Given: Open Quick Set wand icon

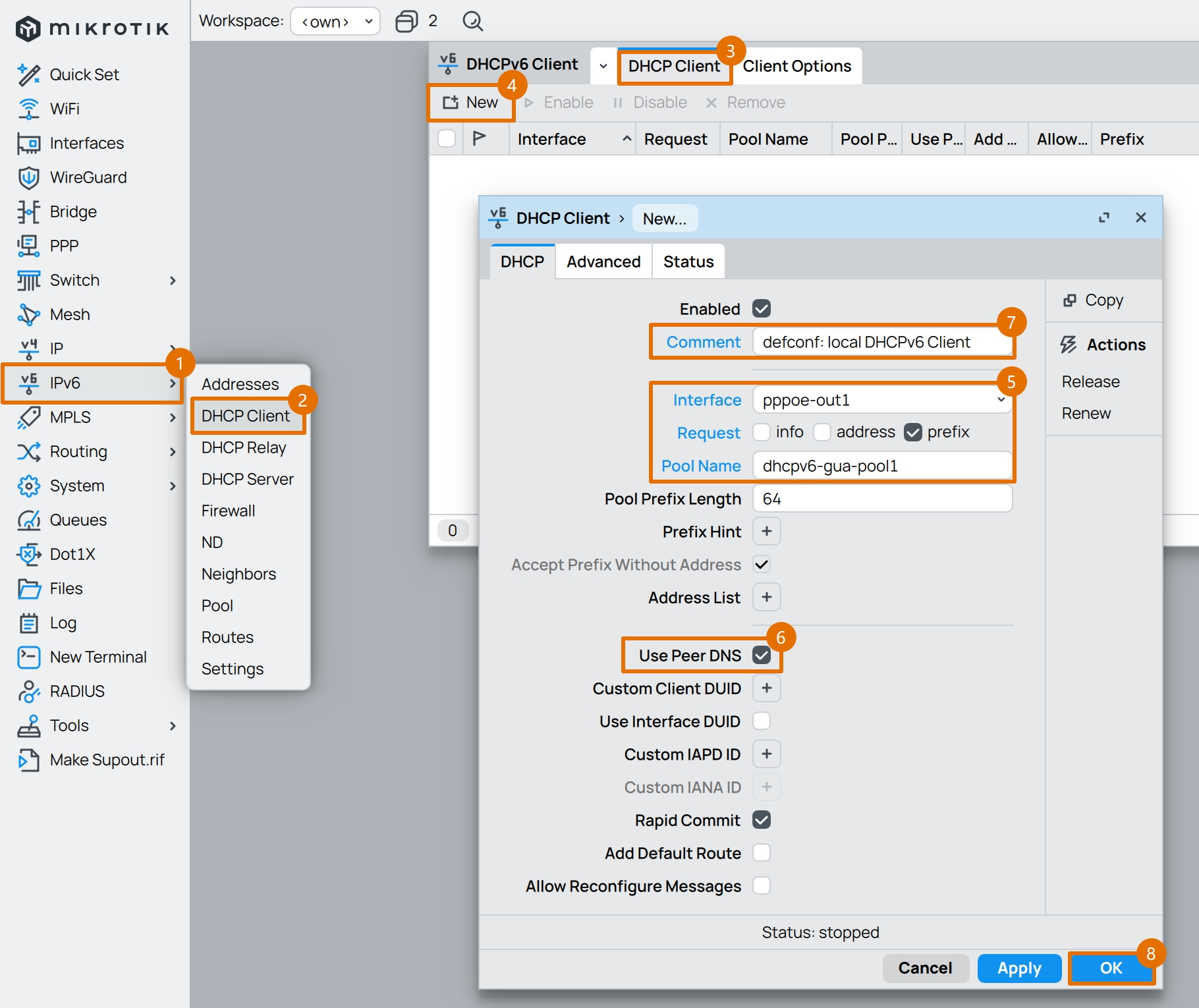Looking at the screenshot, I should [29, 74].
